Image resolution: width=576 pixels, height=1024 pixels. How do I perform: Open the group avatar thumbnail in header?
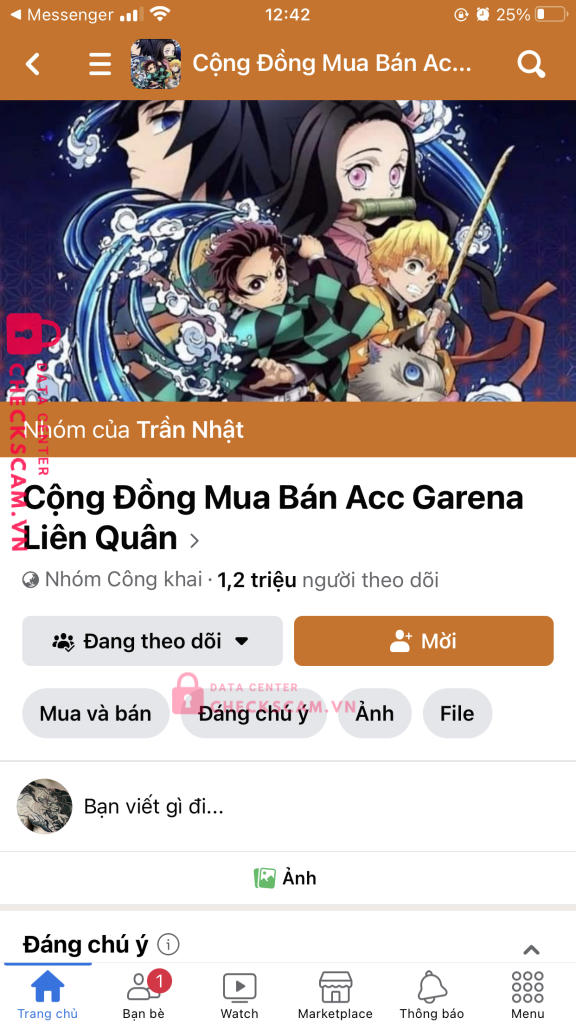tap(155, 64)
